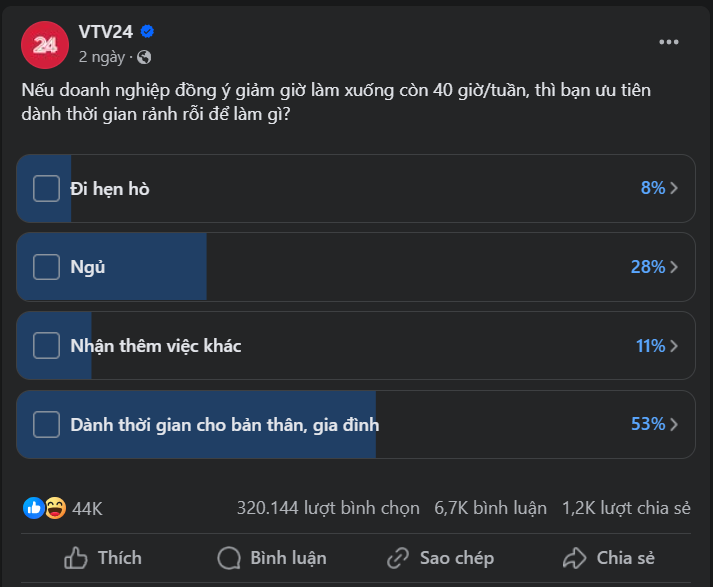713x587 pixels.
Task: Click the like reaction emoji icon
Action: pos(33,508)
